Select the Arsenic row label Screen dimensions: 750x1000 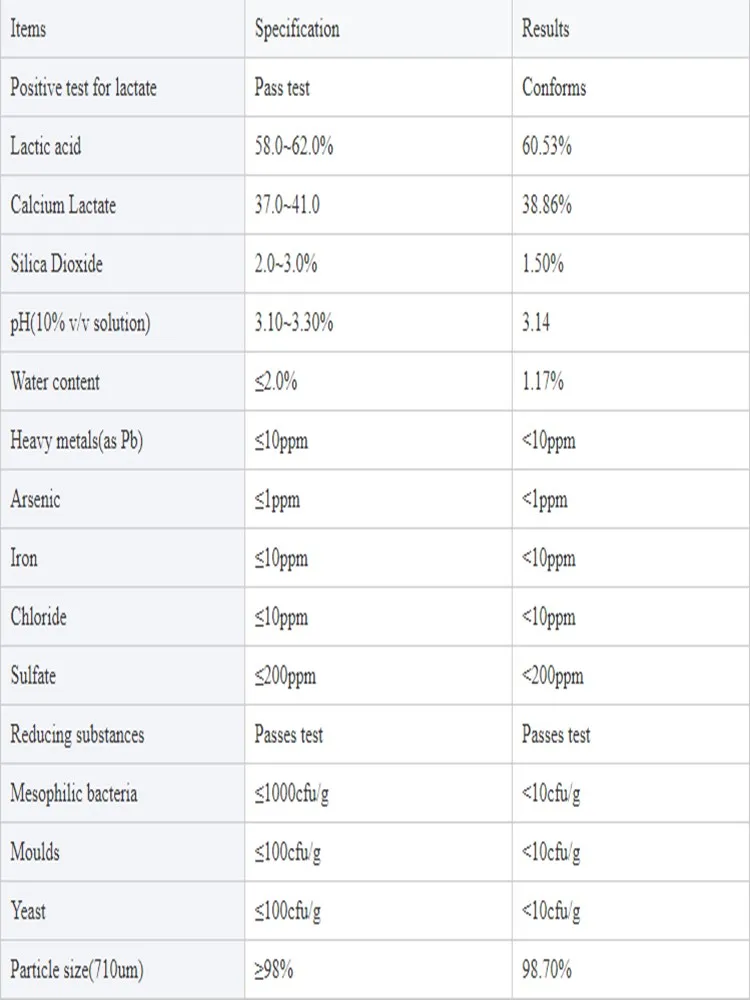[x=35, y=499]
